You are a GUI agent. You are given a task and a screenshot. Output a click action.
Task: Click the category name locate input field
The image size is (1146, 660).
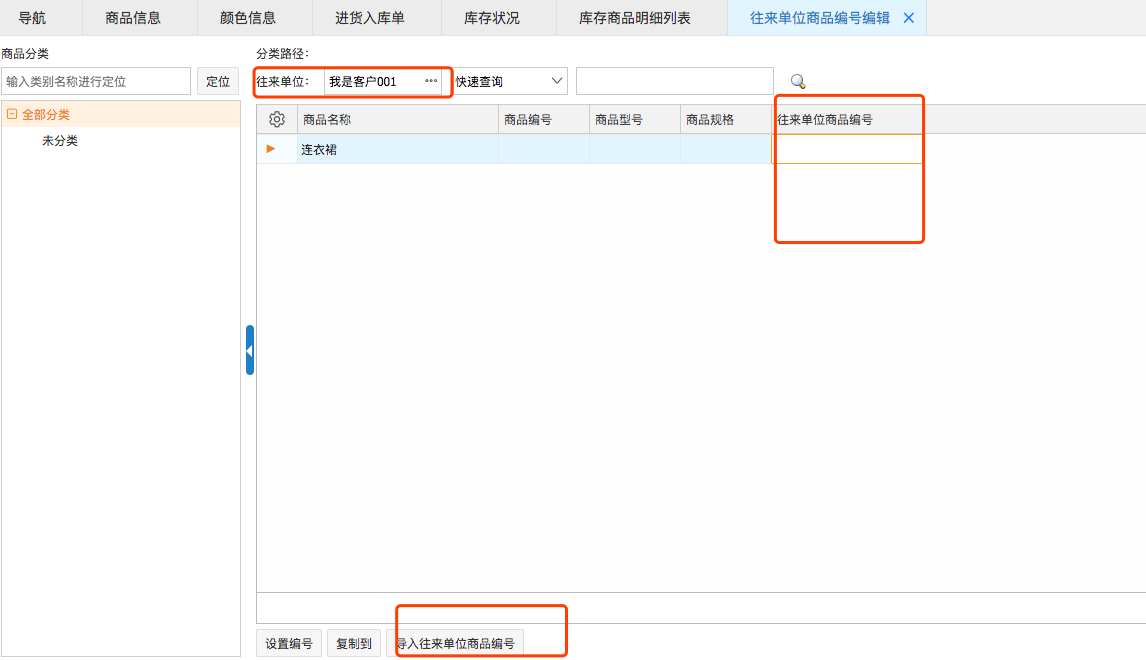point(97,81)
